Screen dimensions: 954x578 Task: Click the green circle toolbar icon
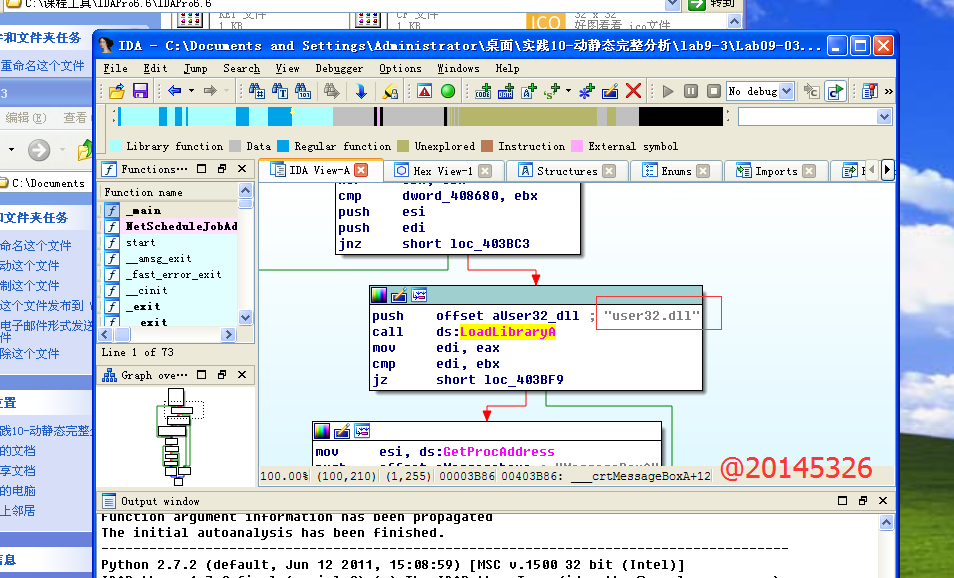click(x=448, y=91)
